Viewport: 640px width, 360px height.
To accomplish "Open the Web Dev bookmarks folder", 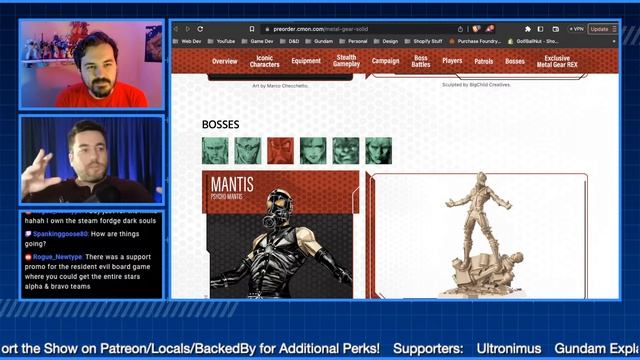I will (x=187, y=41).
